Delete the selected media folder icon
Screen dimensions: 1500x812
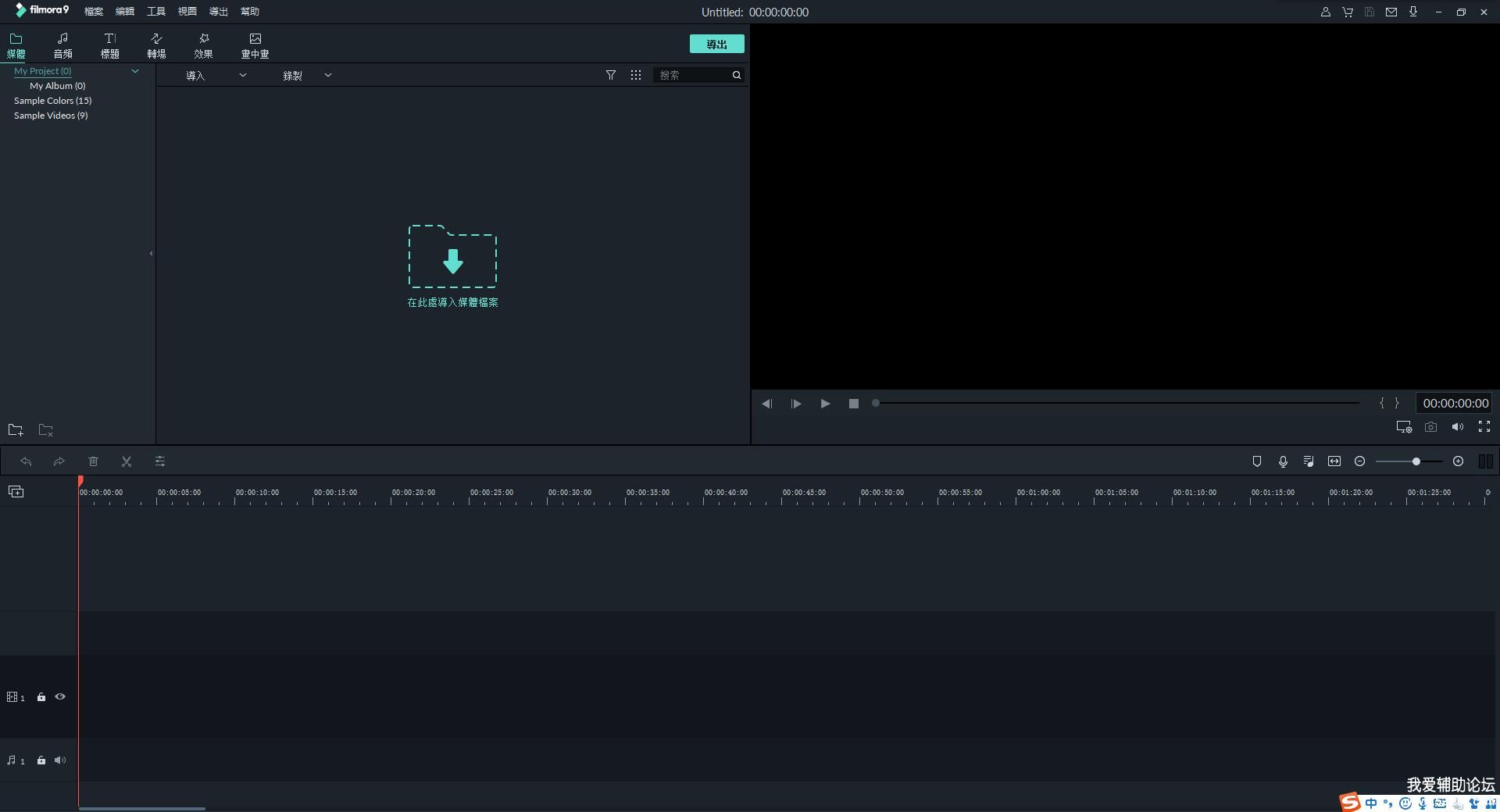(x=46, y=430)
